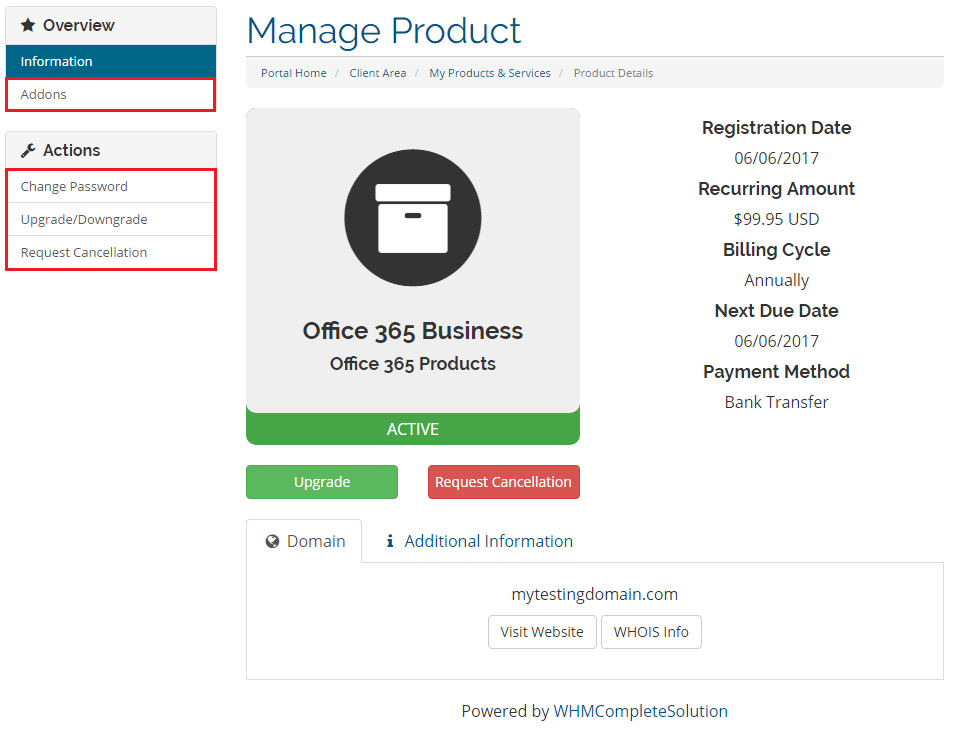Open Upgrade/Downgrade in Actions panel
Image resolution: width=954 pixels, height=733 pixels.
[x=111, y=219]
